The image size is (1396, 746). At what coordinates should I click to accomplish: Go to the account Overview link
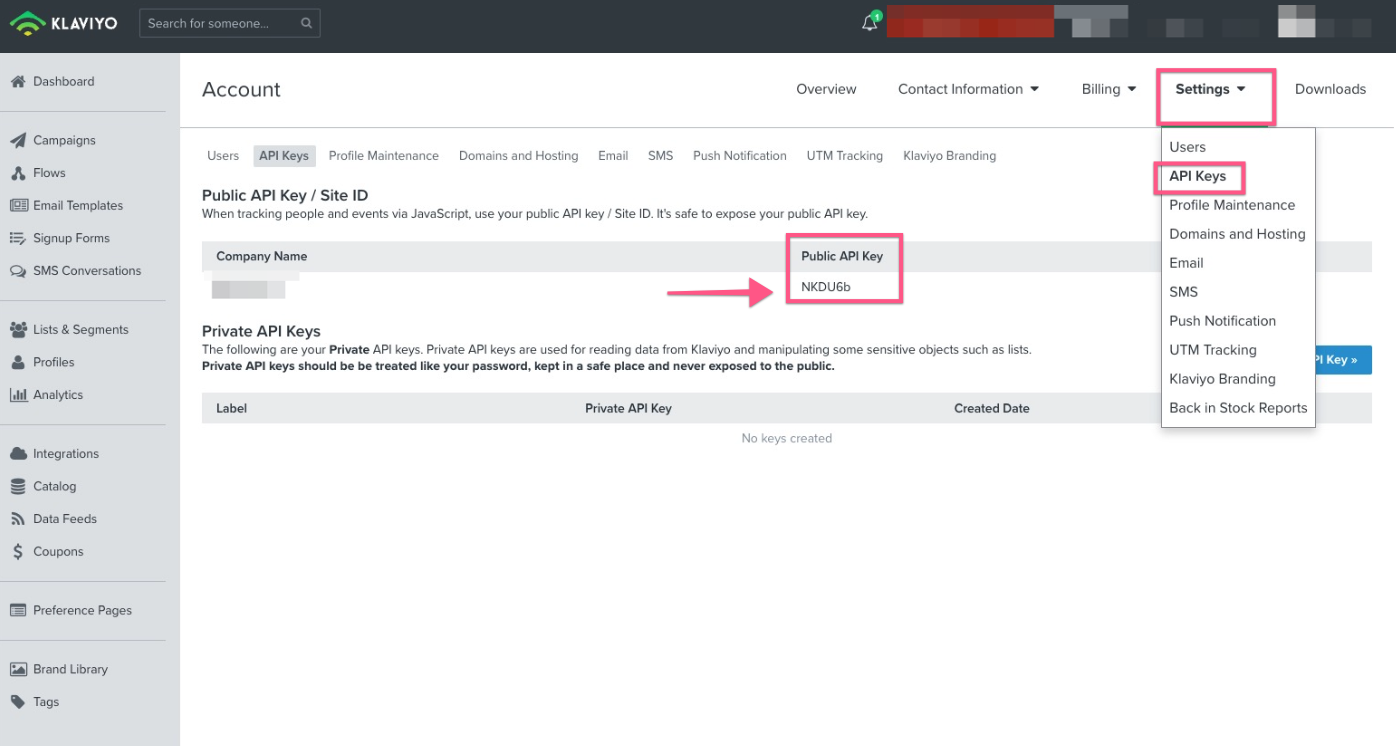826,89
